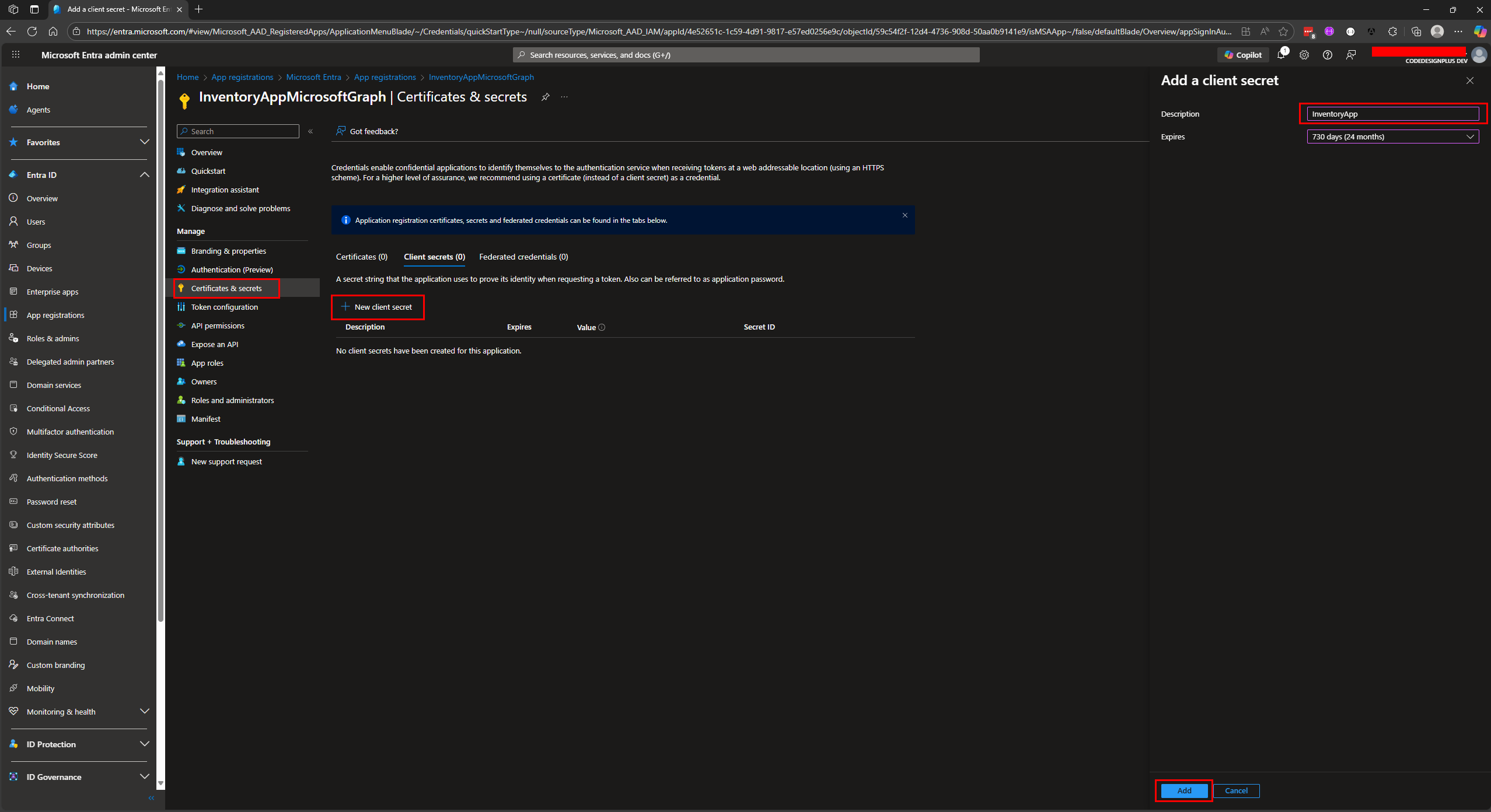Image resolution: width=1491 pixels, height=812 pixels.
Task: Open Password reset in left navigation
Action: point(51,502)
